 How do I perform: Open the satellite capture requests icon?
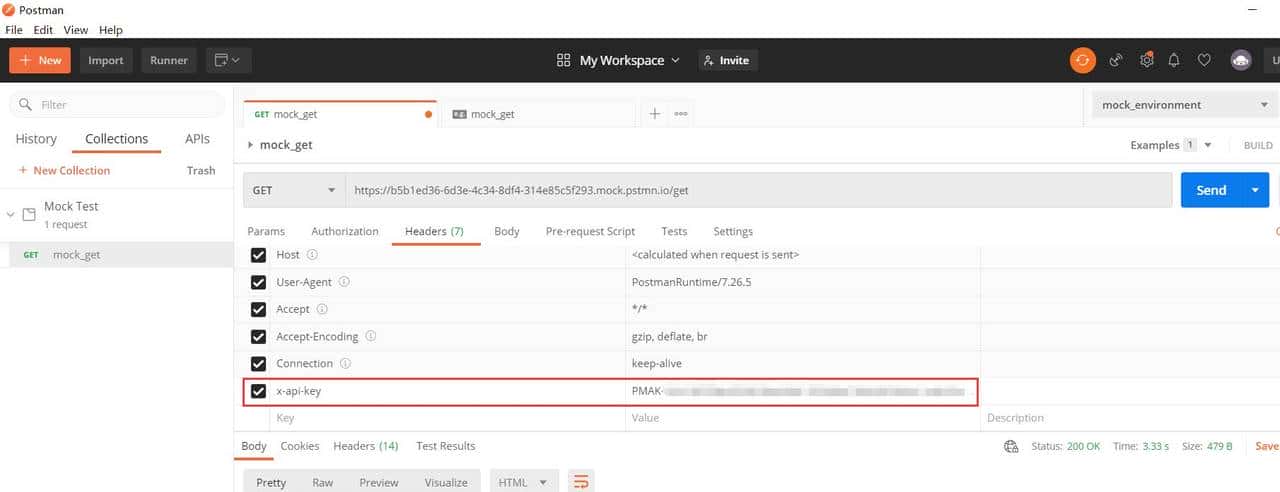pos(1116,61)
